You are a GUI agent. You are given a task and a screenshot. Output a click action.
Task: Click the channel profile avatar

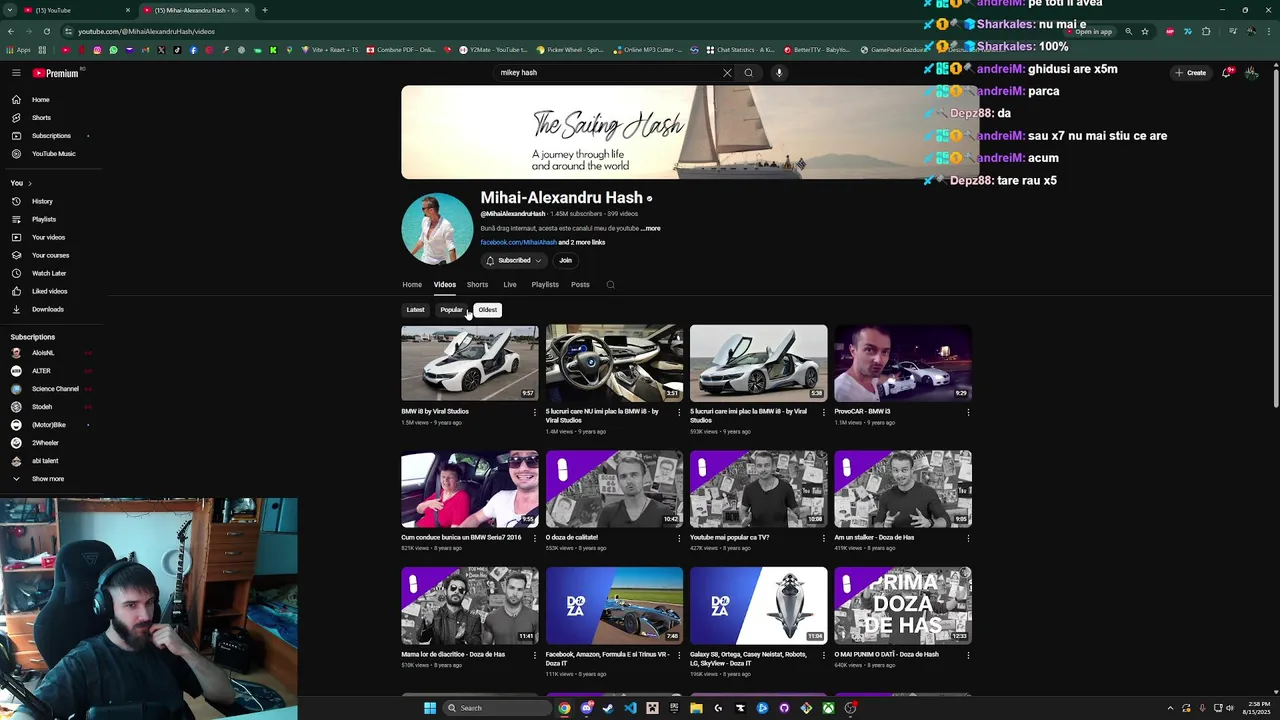[x=437, y=229]
